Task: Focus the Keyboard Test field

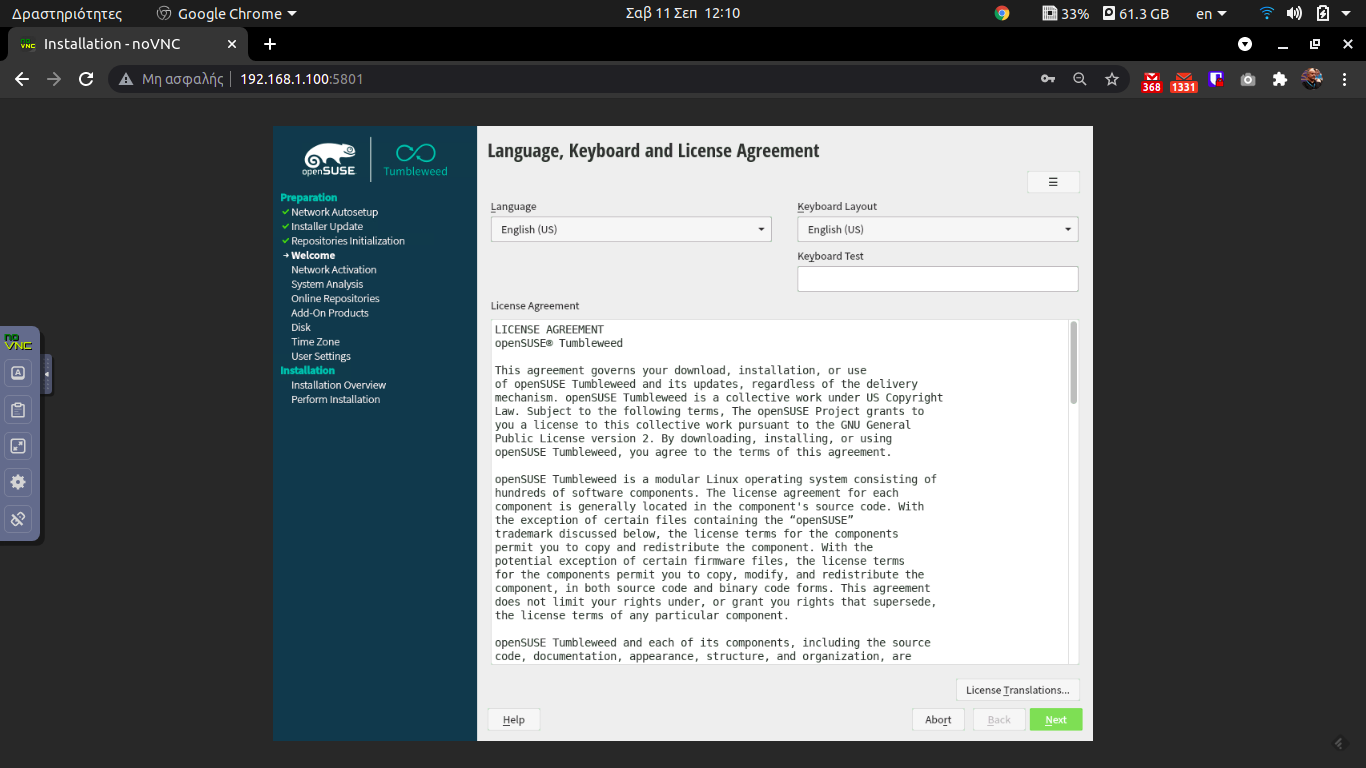Action: 938,279
